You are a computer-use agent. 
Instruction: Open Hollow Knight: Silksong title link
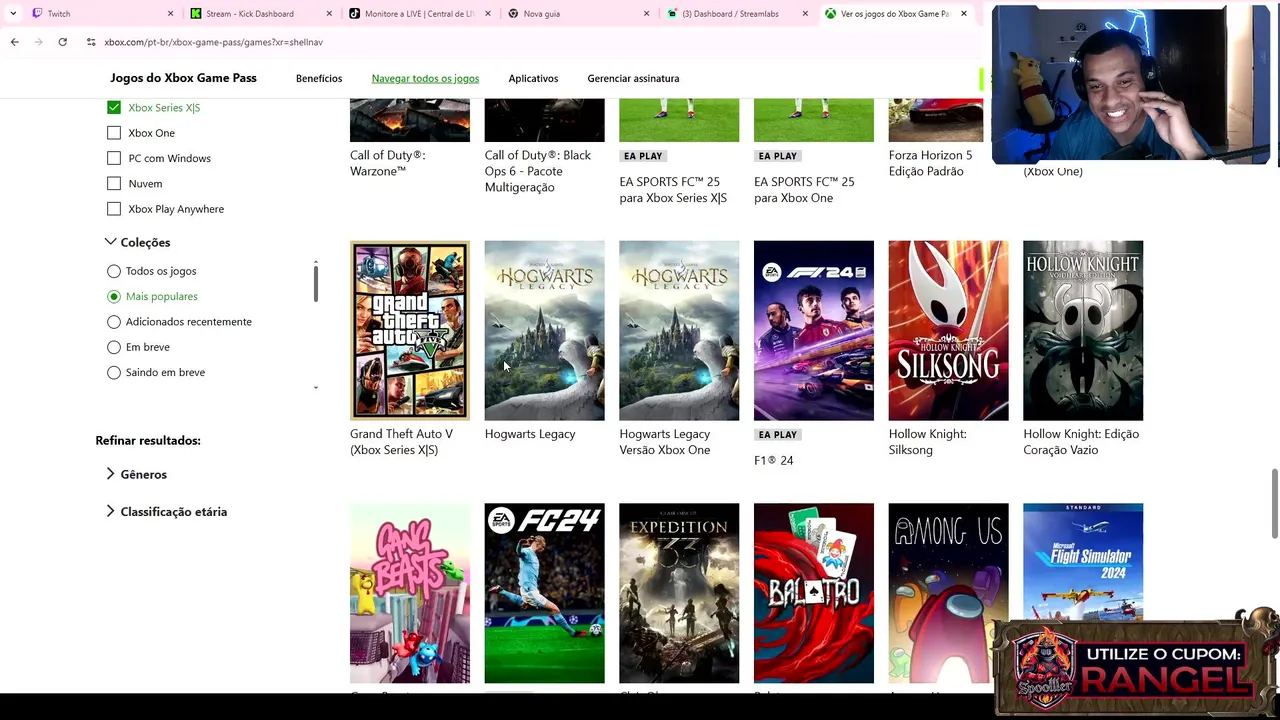pos(928,442)
